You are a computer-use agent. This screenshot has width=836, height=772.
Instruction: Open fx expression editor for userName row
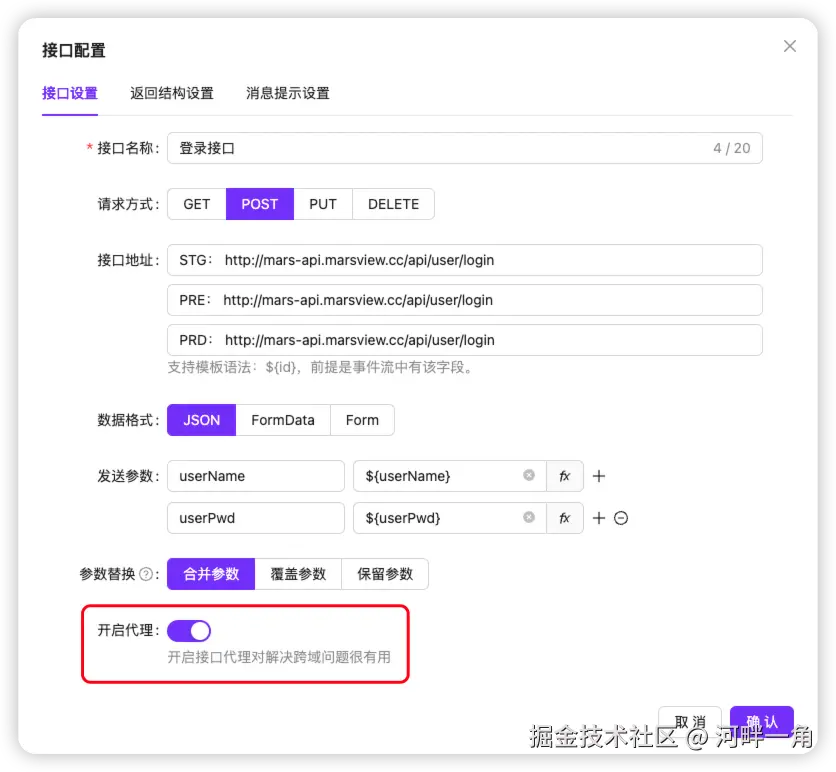pos(565,476)
